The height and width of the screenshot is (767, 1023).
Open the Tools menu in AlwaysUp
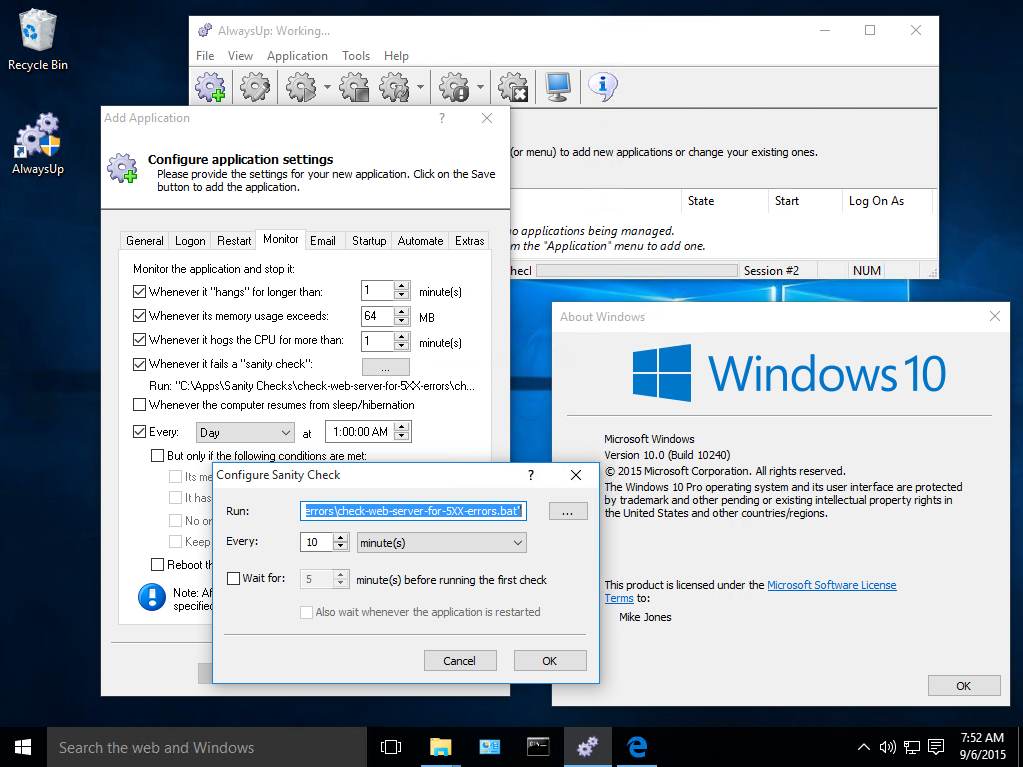coord(356,56)
